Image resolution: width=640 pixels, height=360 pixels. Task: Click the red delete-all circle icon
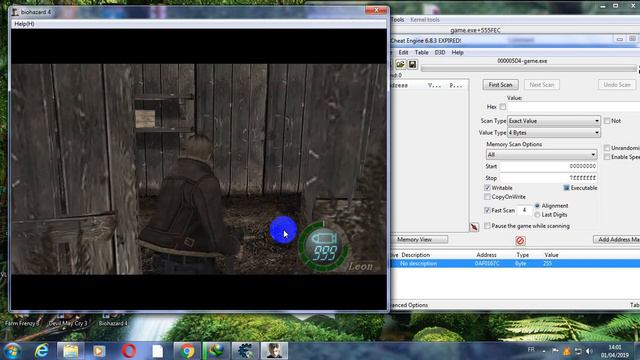pyautogui.click(x=520, y=240)
